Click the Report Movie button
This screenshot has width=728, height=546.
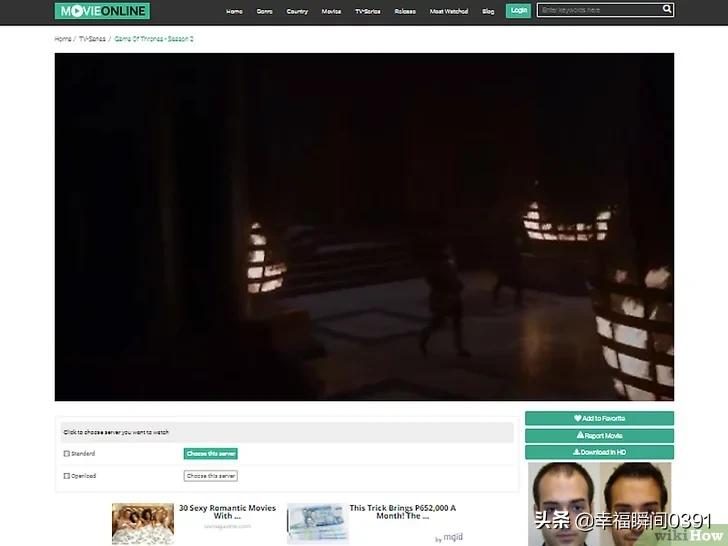(599, 436)
